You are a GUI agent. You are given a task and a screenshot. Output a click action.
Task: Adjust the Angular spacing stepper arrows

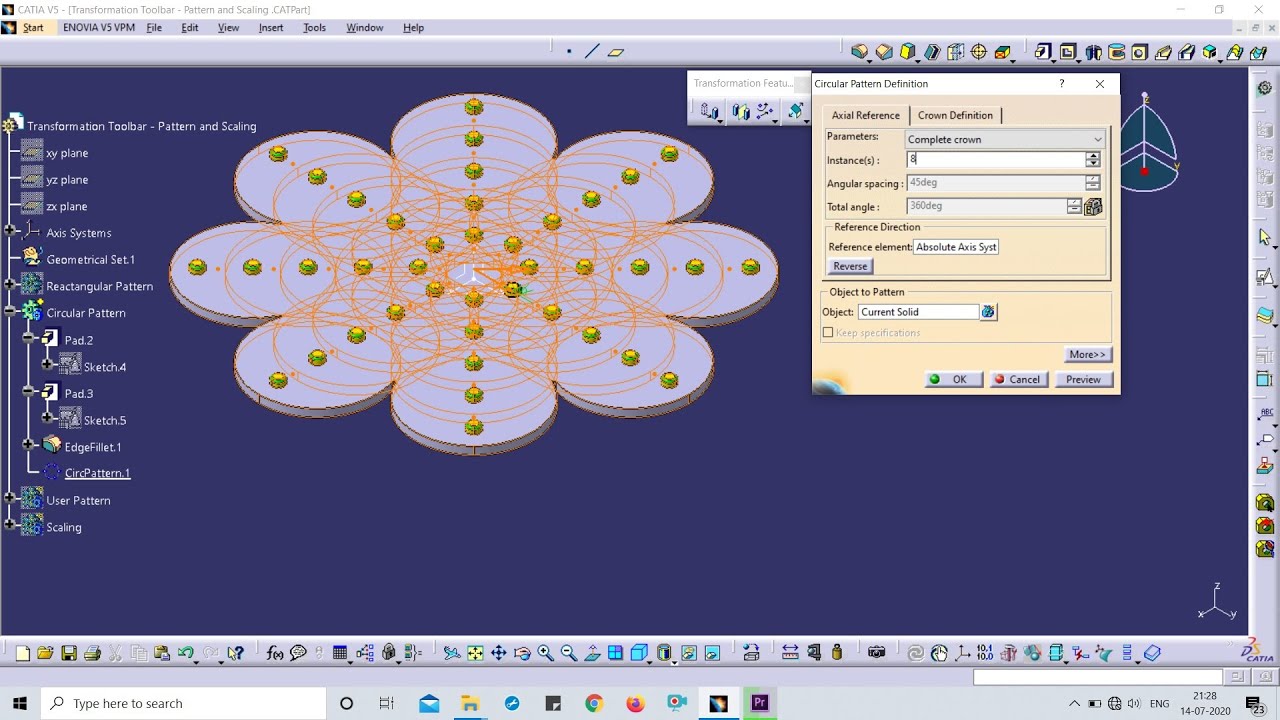coord(1093,183)
